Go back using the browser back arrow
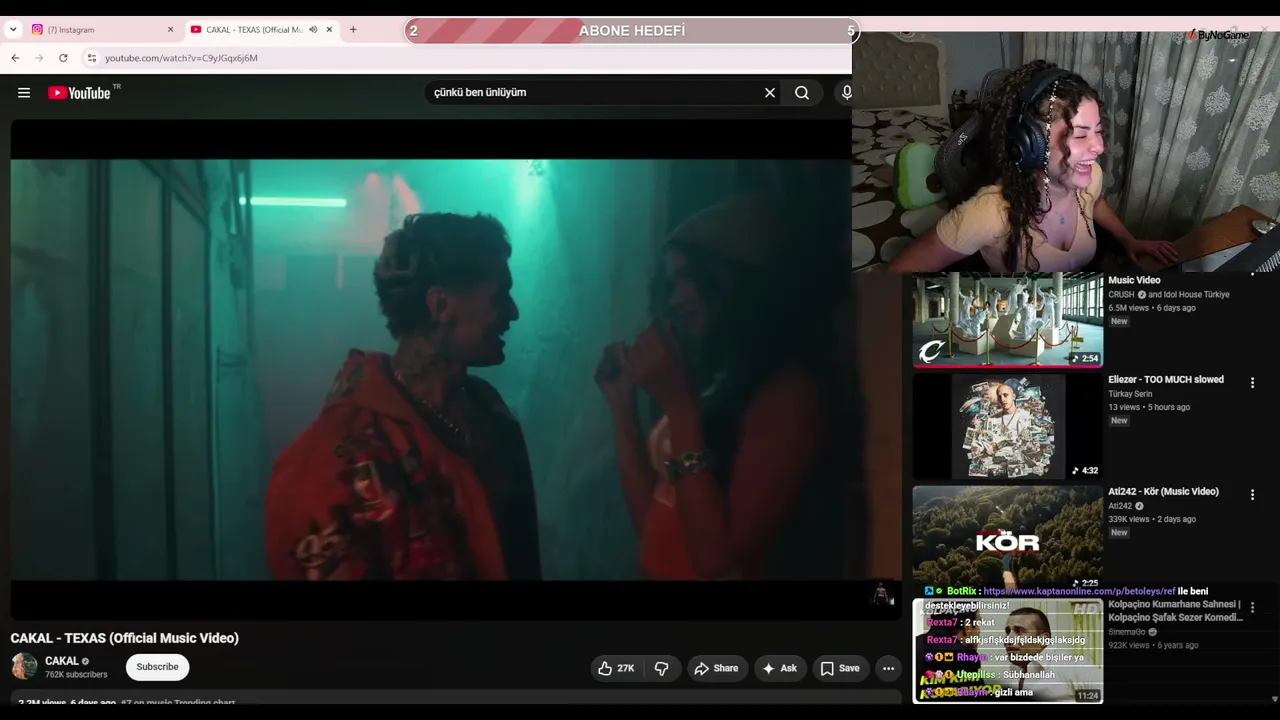Screen dimensions: 1280x720 tap(15, 58)
